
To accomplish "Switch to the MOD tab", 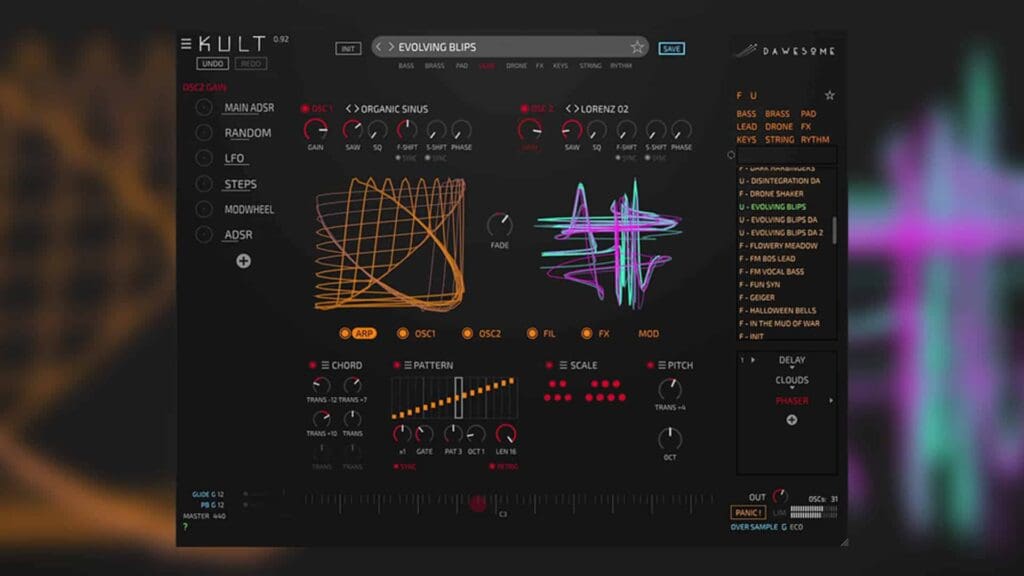I will pyautogui.click(x=648, y=333).
